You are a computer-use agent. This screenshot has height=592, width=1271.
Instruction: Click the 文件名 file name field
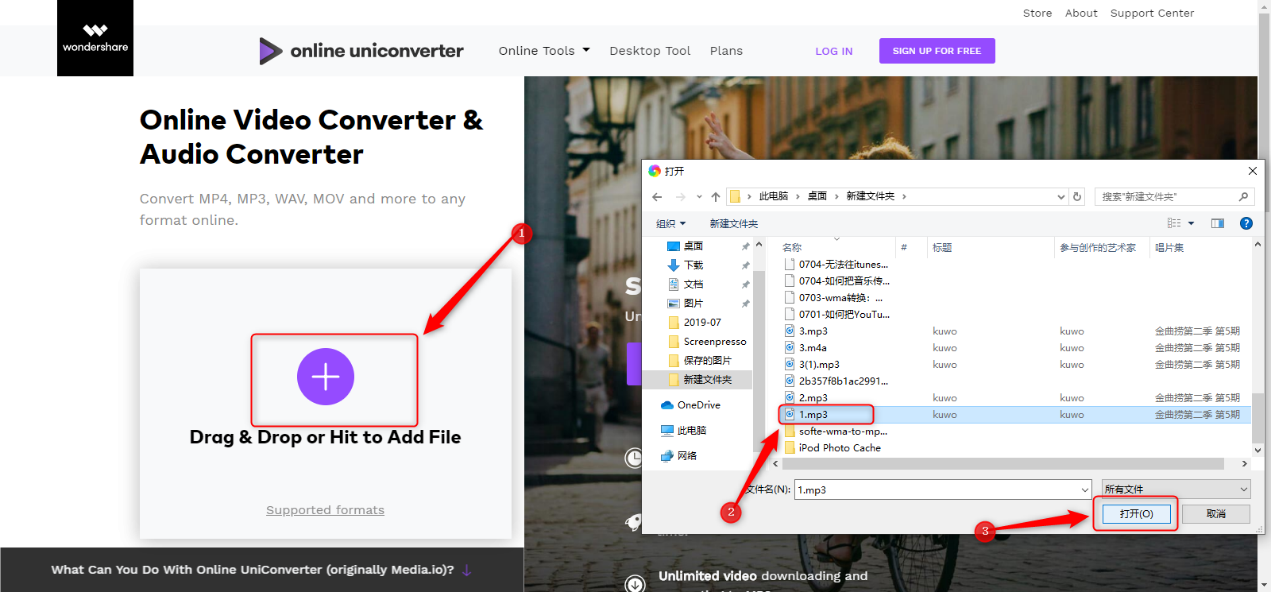click(942, 489)
